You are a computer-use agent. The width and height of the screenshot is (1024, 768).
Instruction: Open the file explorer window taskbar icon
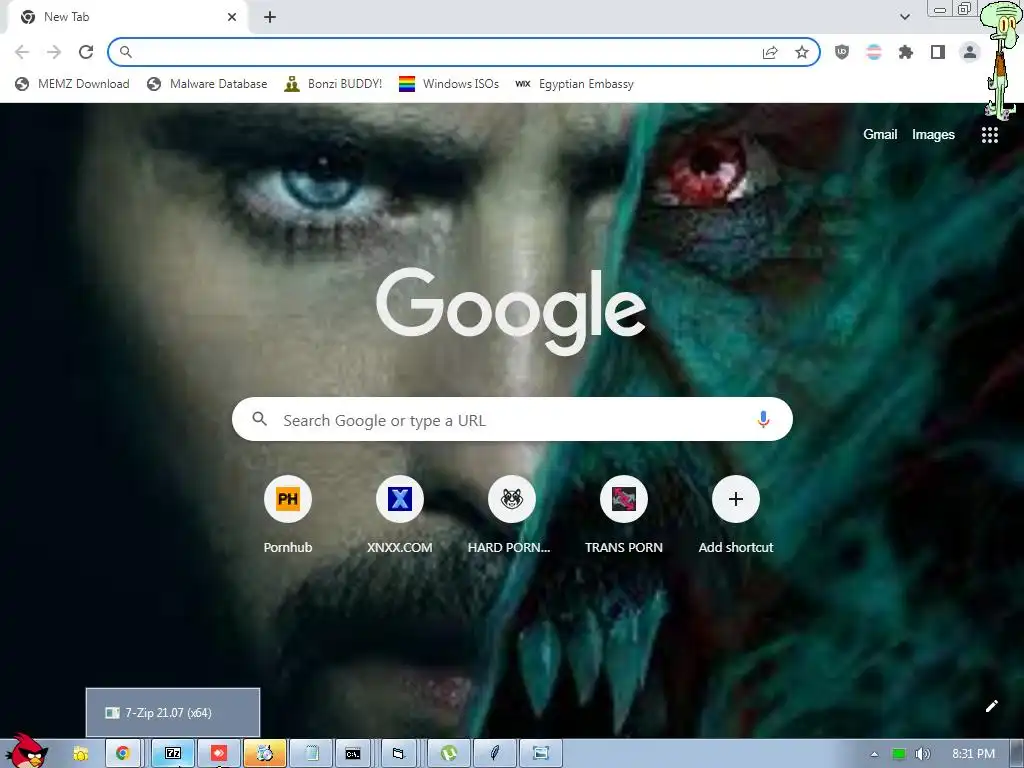click(x=398, y=754)
